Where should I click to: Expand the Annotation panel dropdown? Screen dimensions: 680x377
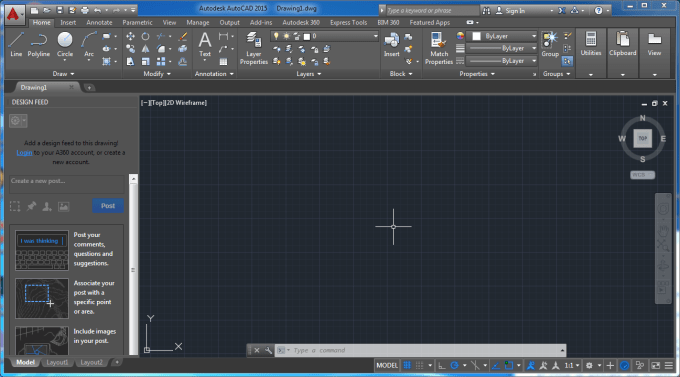(214, 74)
